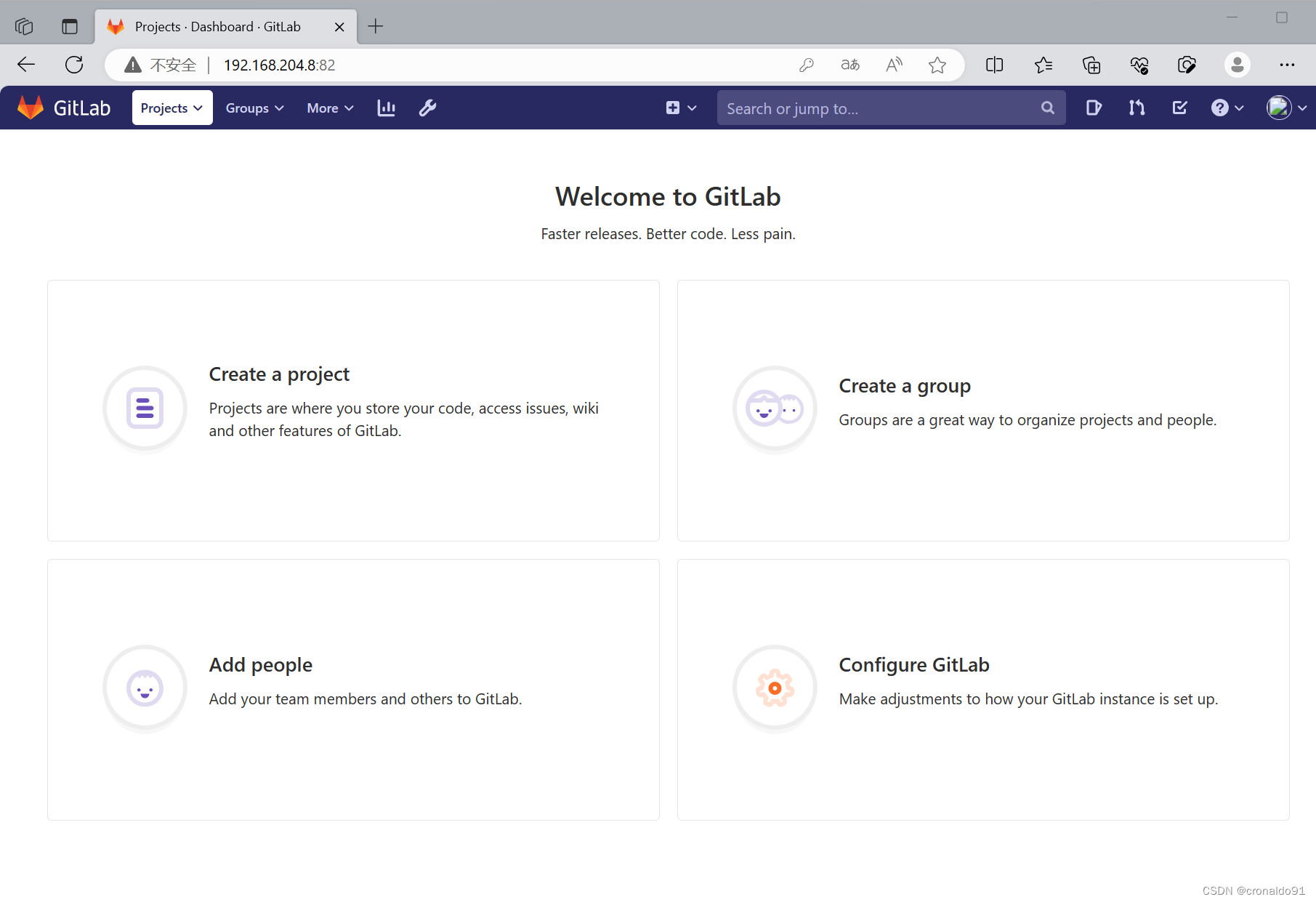Open the Projects dropdown menu
Image resolution: width=1316 pixels, height=902 pixels.
pyautogui.click(x=172, y=108)
